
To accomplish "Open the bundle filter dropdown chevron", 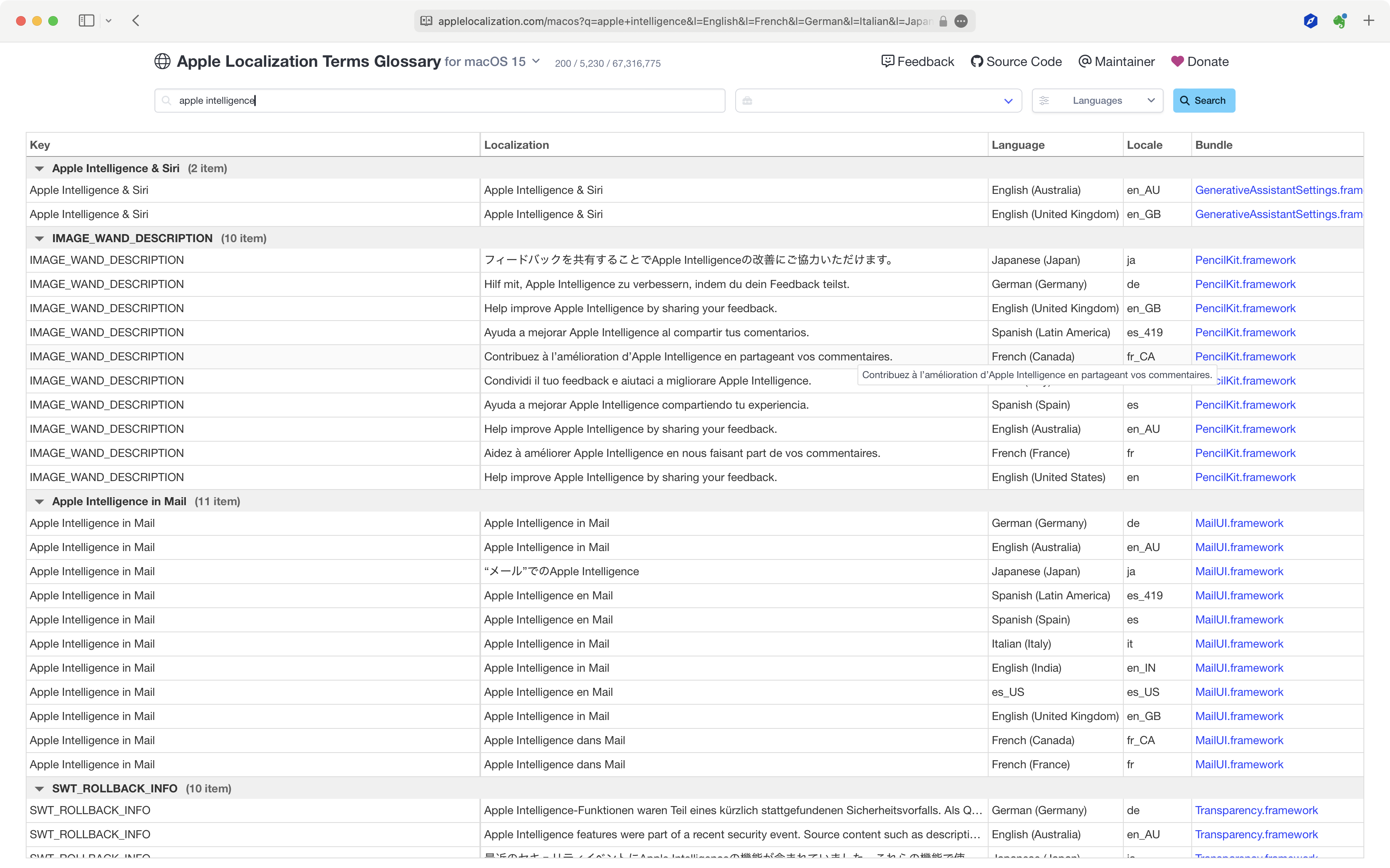I will [1009, 101].
